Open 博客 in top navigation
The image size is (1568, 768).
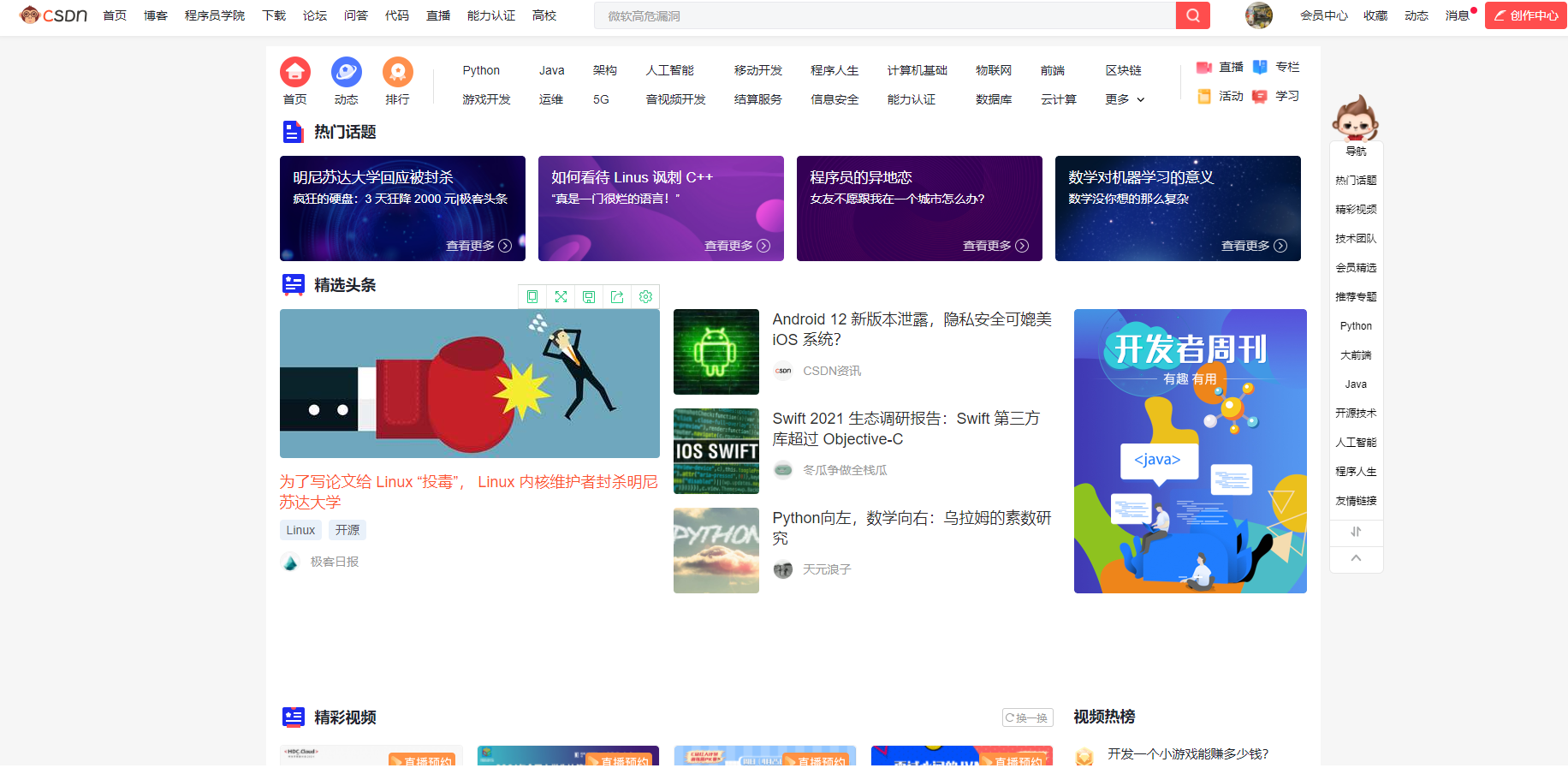(x=156, y=15)
